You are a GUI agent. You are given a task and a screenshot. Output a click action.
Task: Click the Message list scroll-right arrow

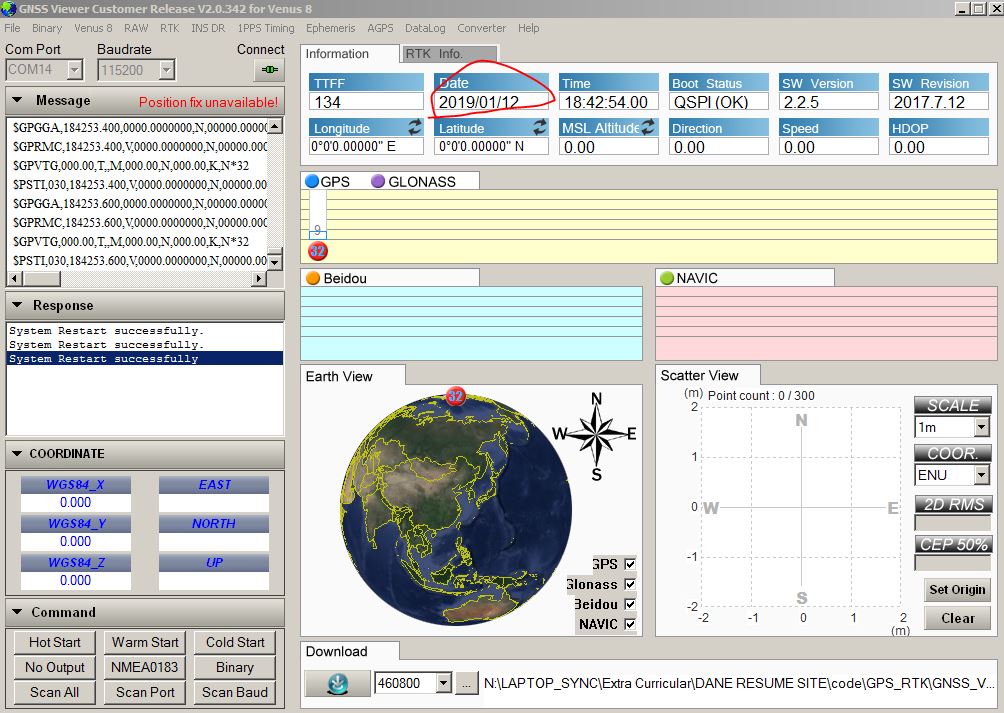(x=259, y=278)
